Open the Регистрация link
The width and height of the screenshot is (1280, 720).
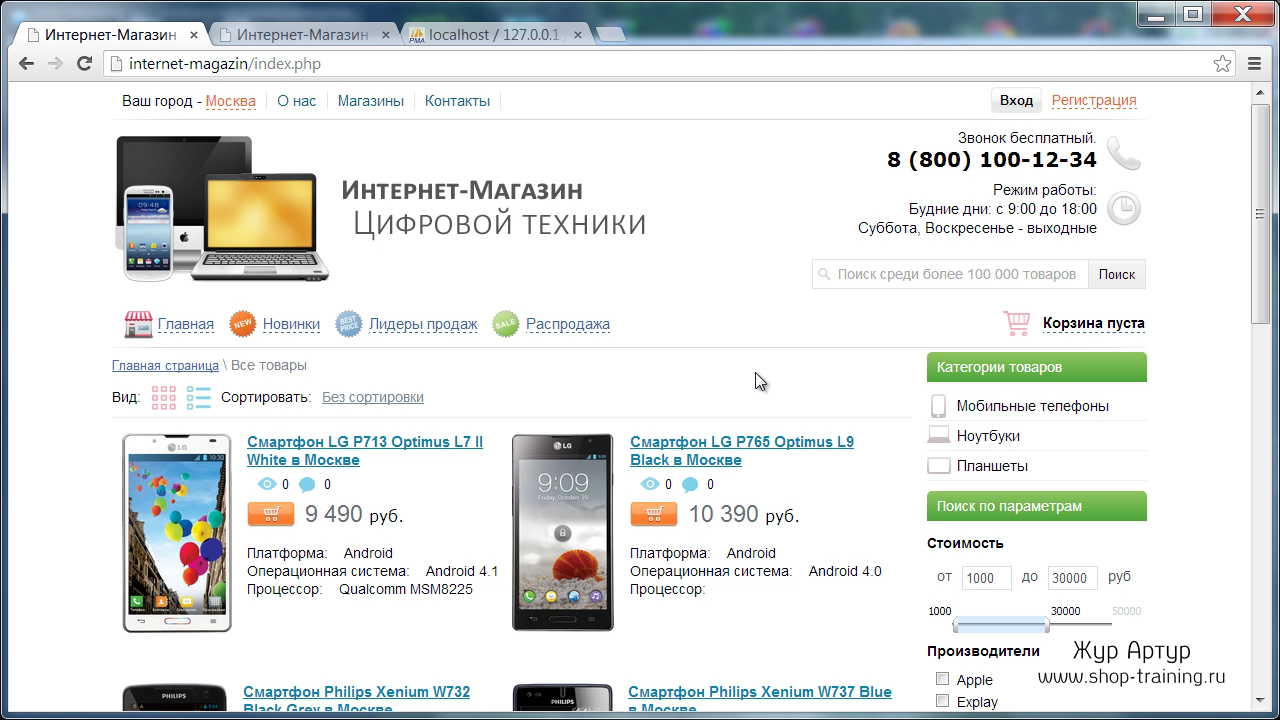(1094, 100)
